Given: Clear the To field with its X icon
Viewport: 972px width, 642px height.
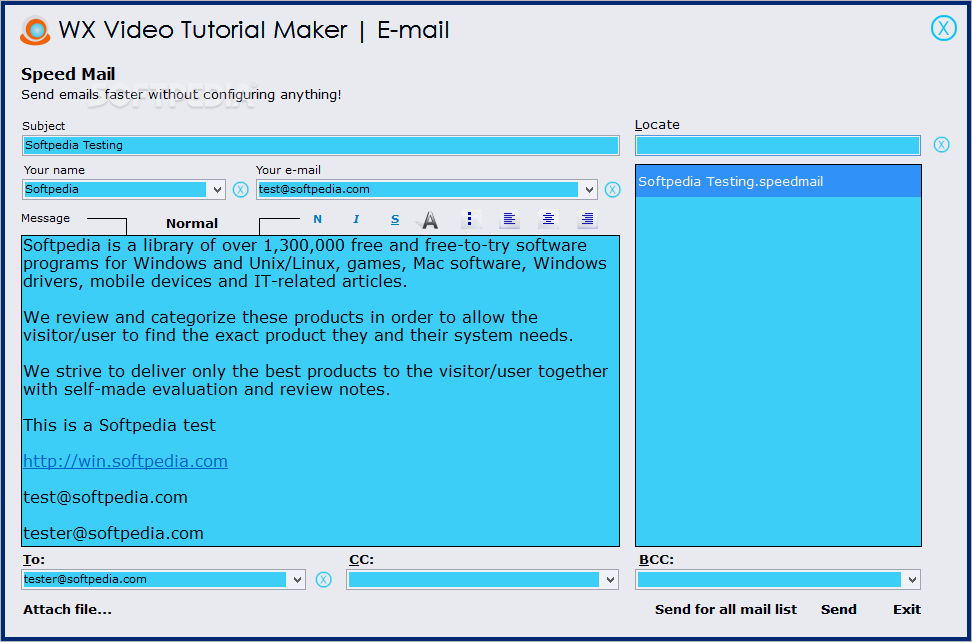Looking at the screenshot, I should [x=324, y=579].
